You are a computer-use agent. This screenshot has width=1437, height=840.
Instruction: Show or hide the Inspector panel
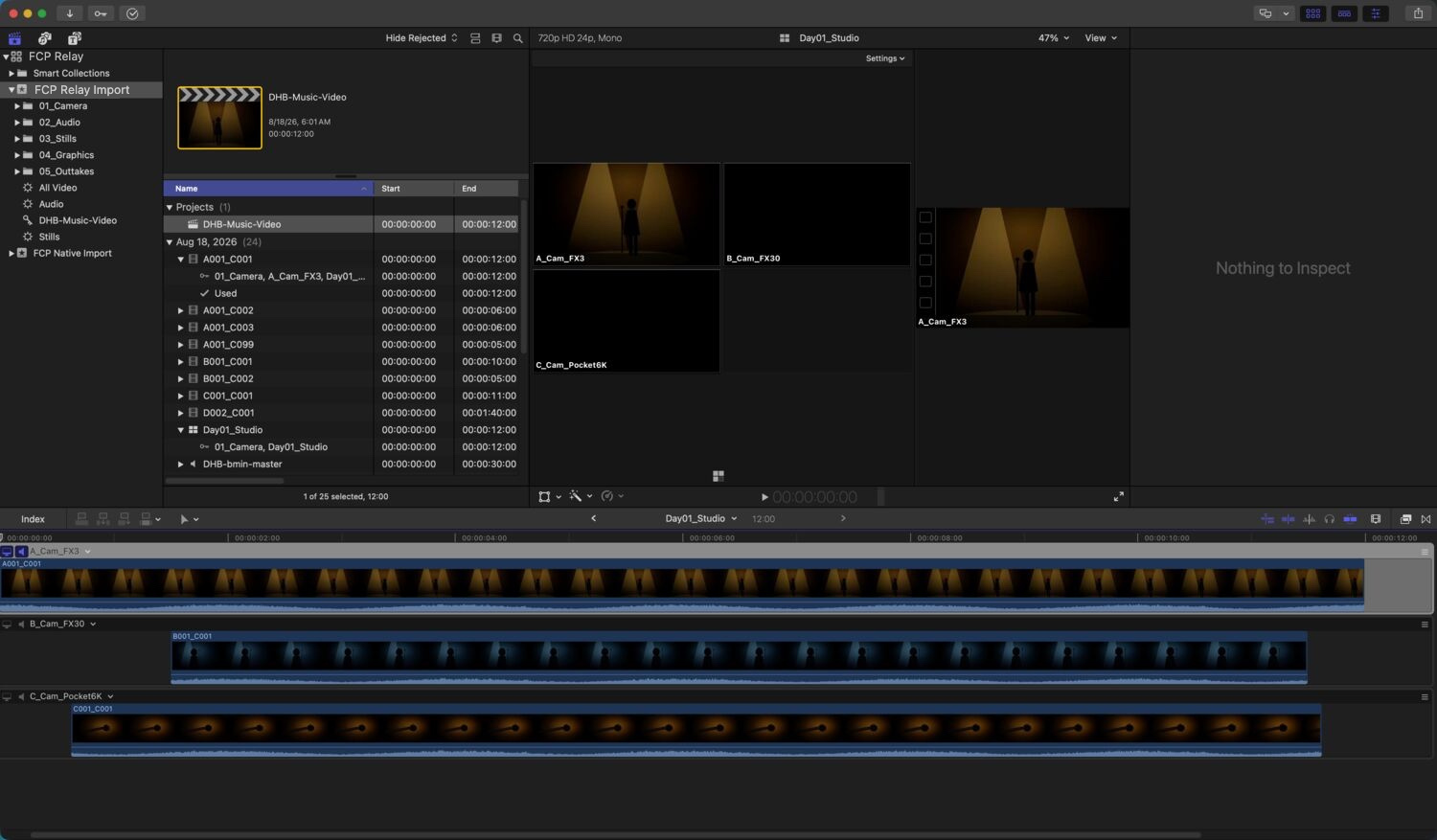coord(1376,13)
